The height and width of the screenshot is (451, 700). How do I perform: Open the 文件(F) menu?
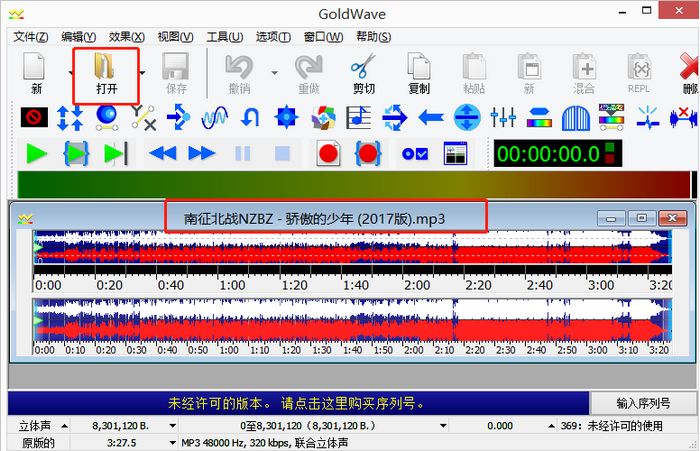[31, 37]
